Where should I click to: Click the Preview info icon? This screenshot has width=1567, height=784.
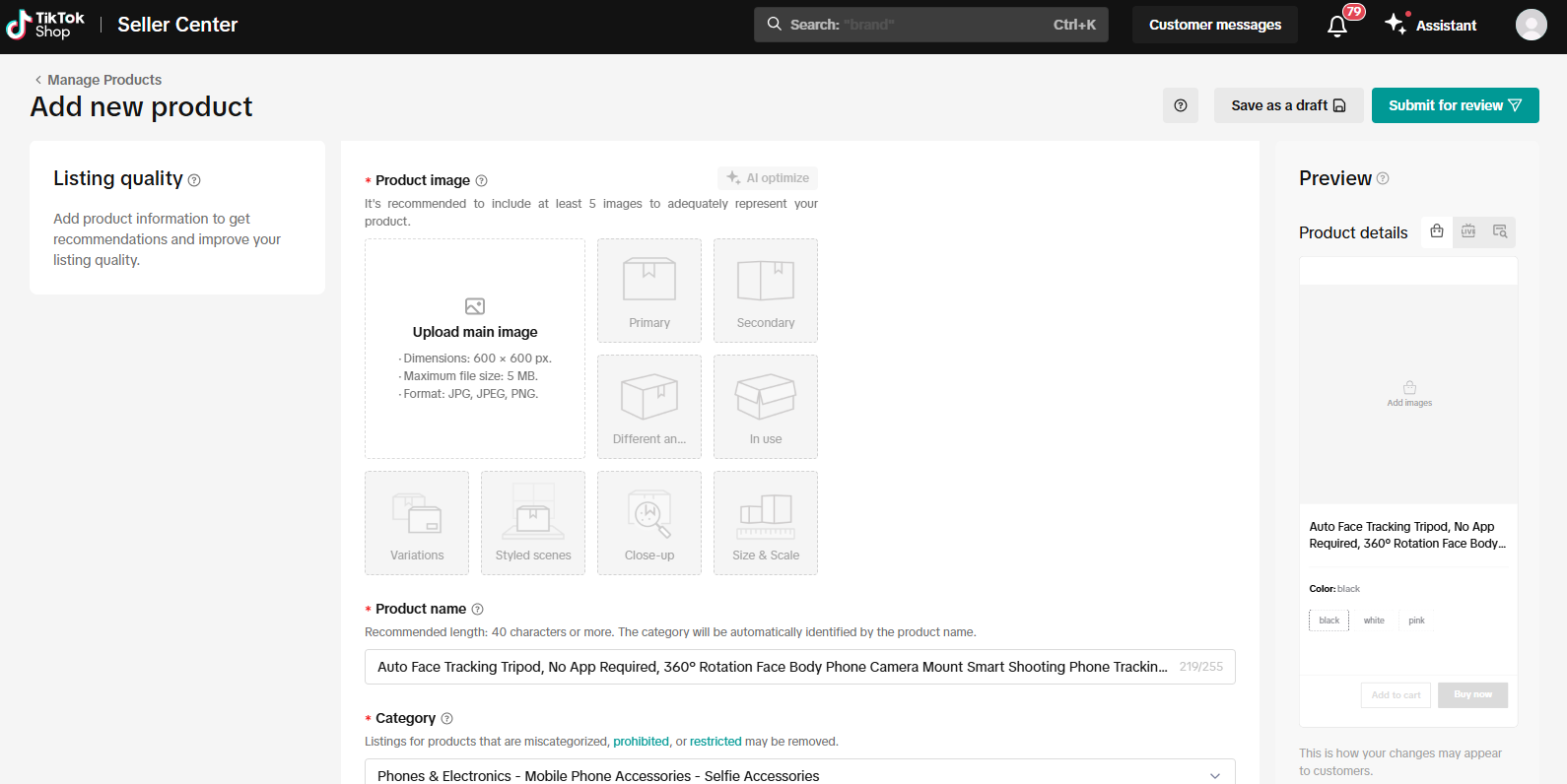click(1383, 178)
